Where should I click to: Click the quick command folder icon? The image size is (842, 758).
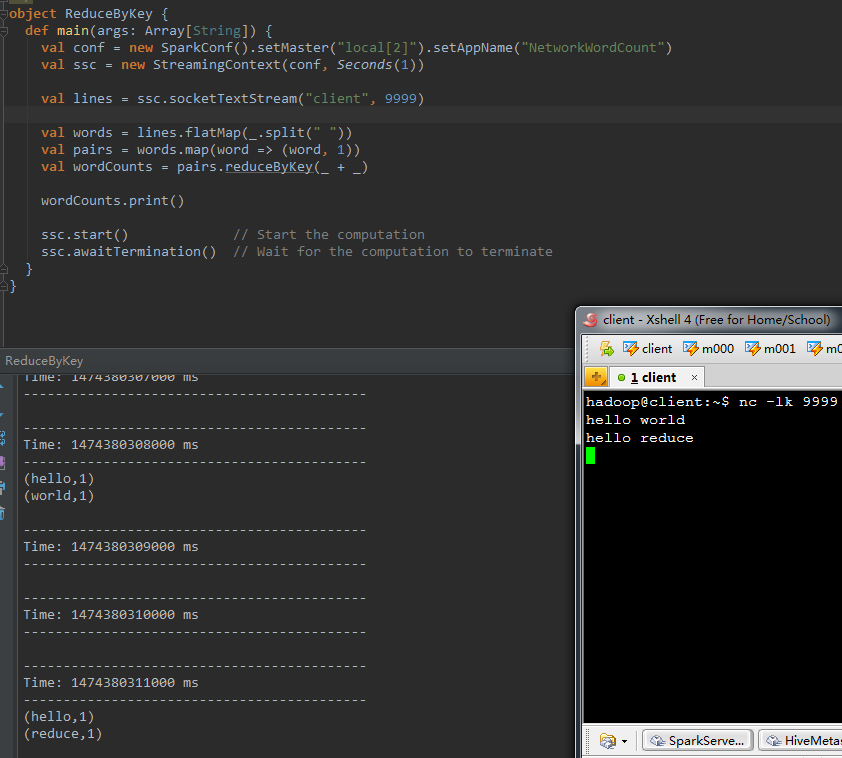point(606,741)
